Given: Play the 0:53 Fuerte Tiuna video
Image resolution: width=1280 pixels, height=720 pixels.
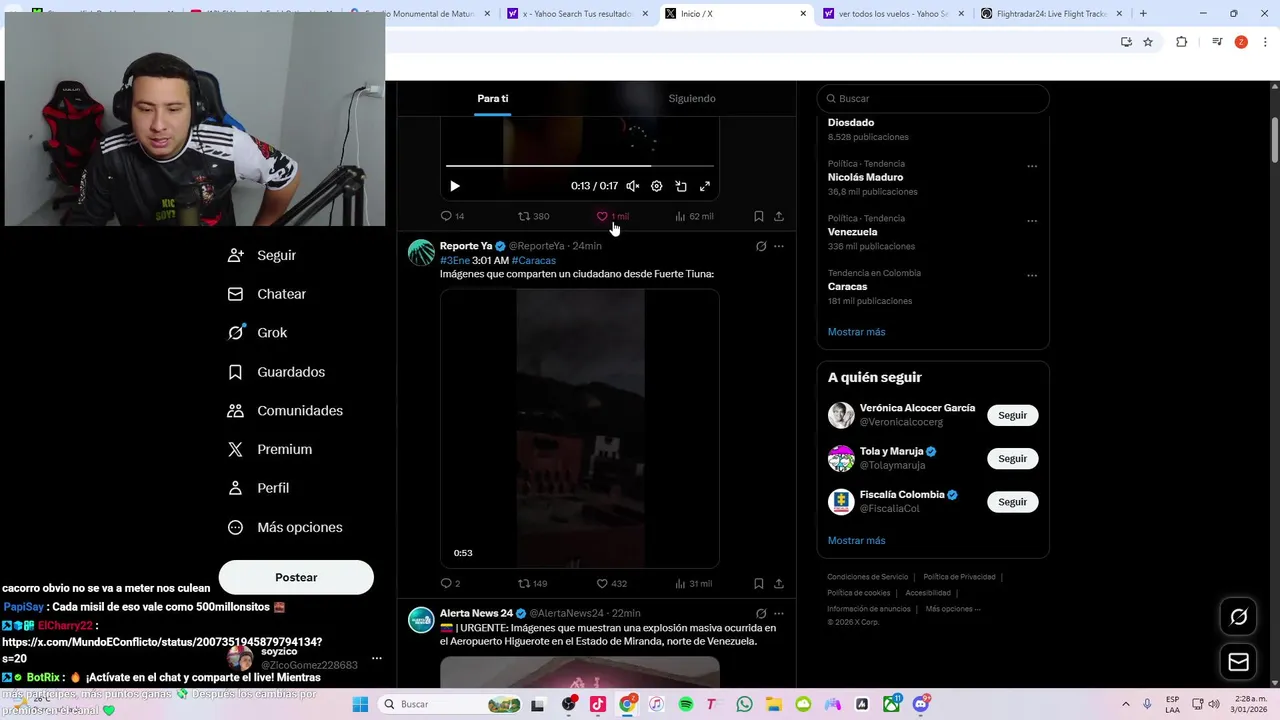Looking at the screenshot, I should 580,429.
